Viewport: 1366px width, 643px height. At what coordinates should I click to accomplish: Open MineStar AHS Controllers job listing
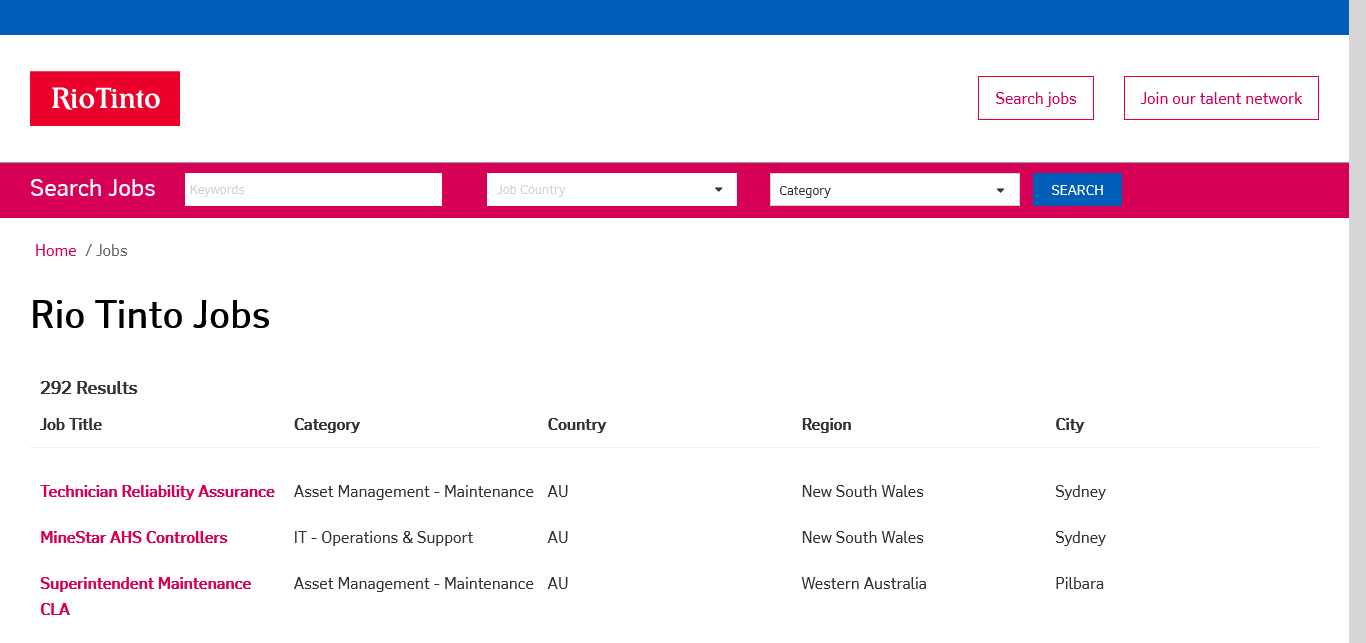coord(134,538)
